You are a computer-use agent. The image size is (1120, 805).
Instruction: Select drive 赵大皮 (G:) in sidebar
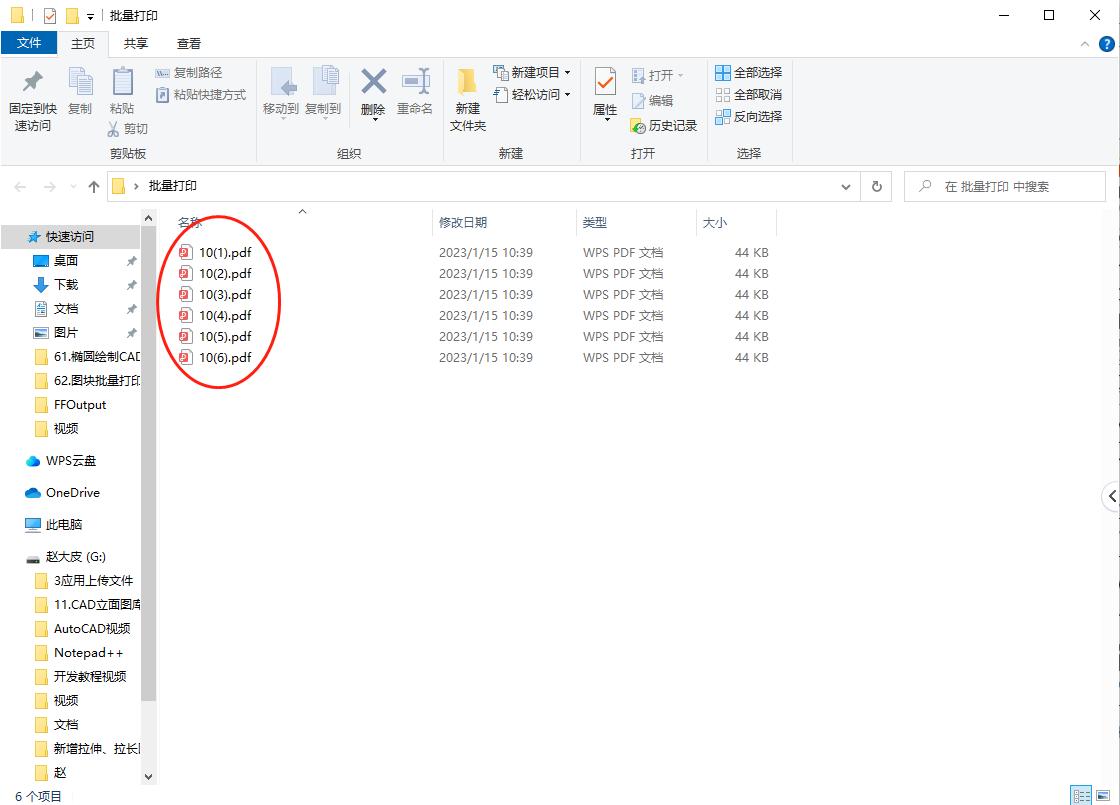pyautogui.click(x=75, y=556)
